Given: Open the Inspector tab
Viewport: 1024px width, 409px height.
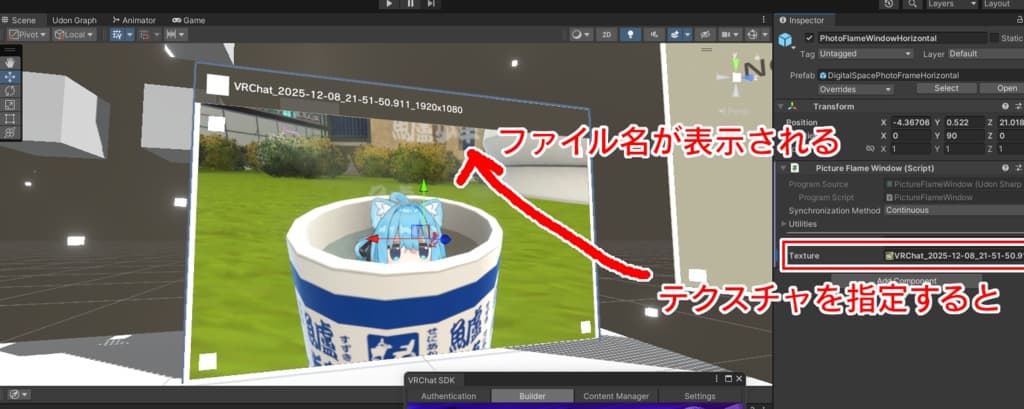Looking at the screenshot, I should coord(803,20).
